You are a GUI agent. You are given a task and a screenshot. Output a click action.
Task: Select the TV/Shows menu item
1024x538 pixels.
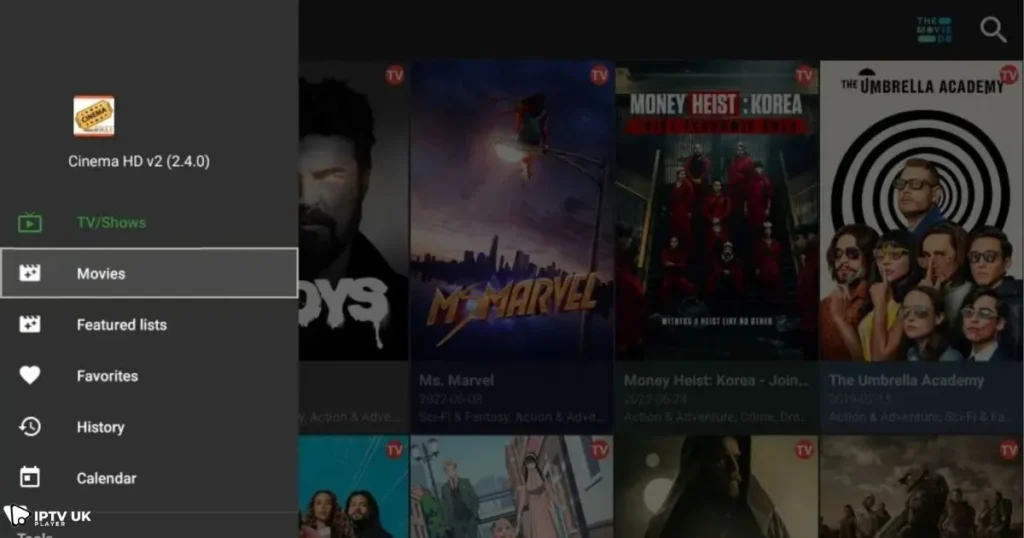tap(149, 223)
